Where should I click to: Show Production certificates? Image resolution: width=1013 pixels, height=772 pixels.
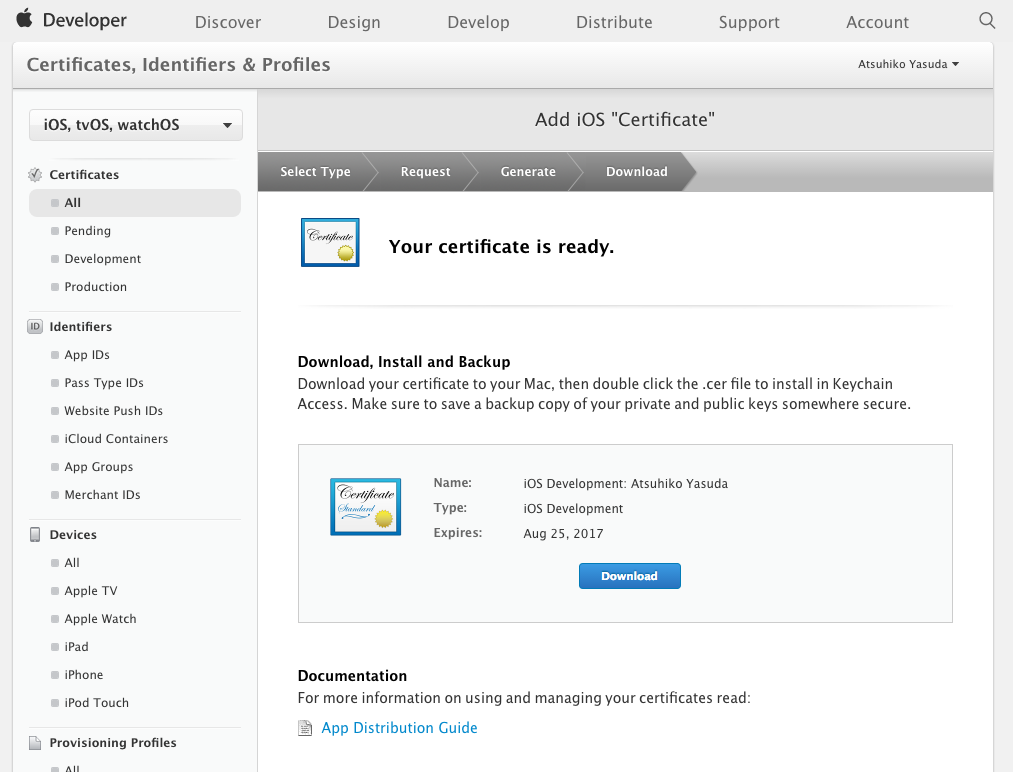(x=95, y=286)
